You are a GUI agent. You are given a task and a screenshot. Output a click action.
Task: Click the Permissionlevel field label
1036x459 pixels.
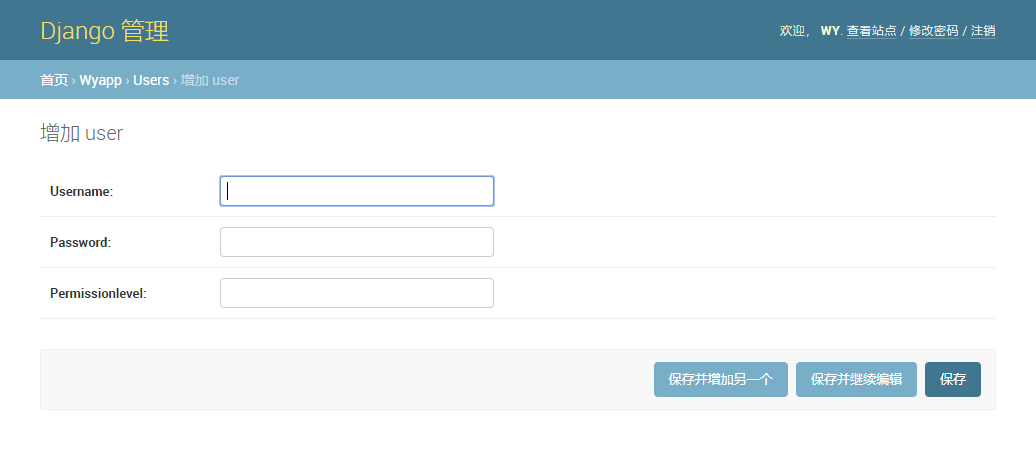(x=98, y=293)
